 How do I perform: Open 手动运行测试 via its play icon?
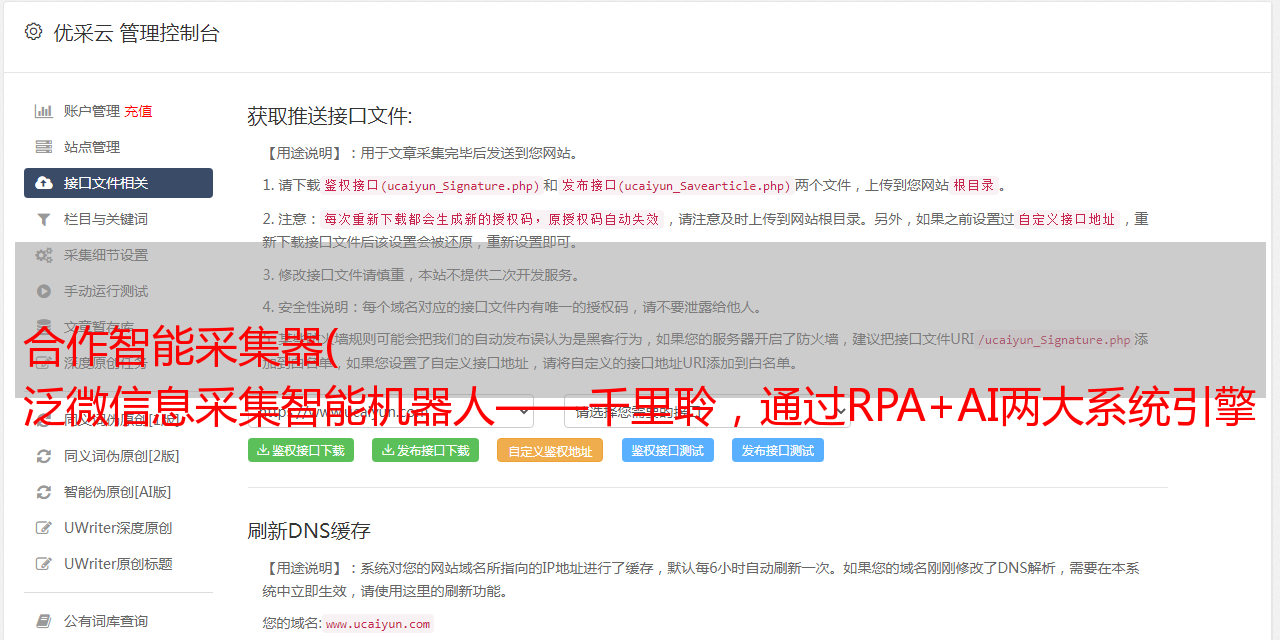[44, 291]
